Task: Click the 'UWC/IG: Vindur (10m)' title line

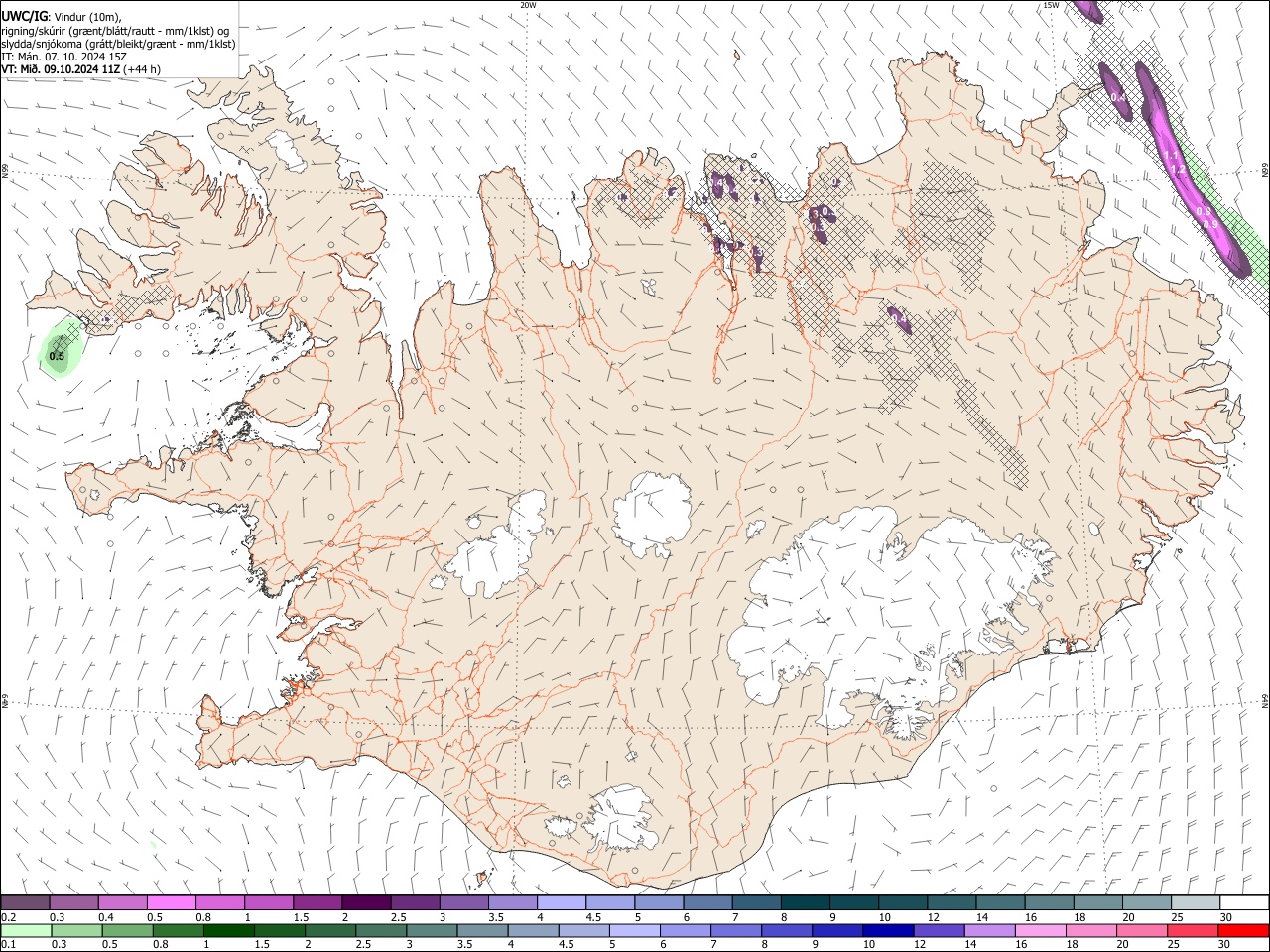Action: [62, 17]
